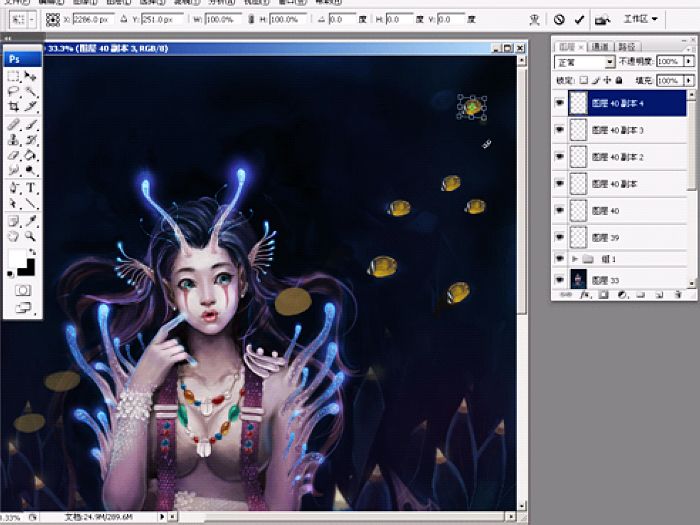Select the Slice tool

pos(30,106)
